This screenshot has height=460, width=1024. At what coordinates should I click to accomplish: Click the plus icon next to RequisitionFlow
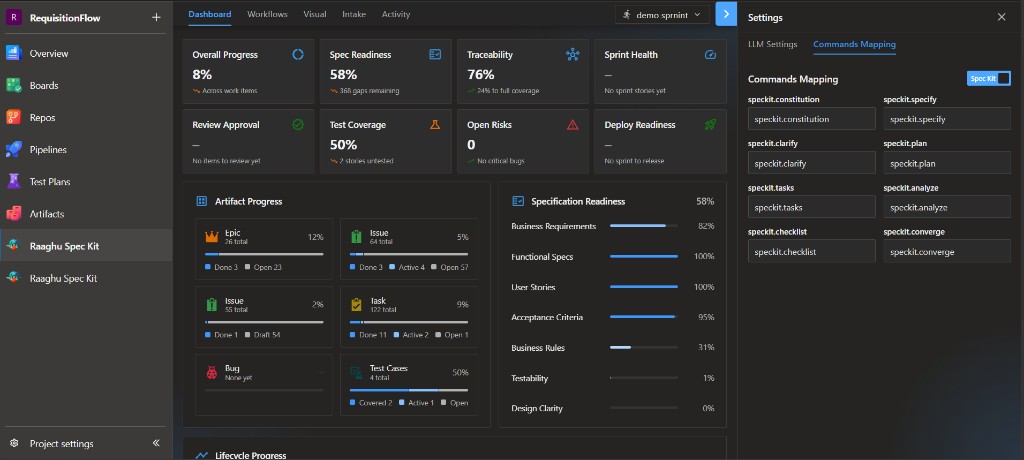pos(156,18)
